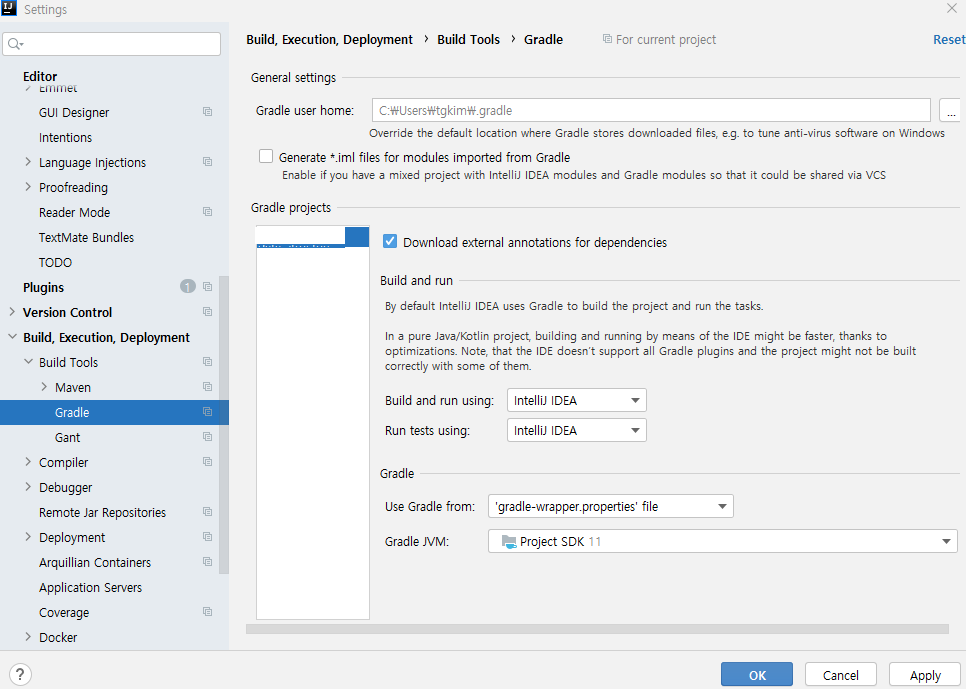Viewport: 966px width, 689px height.
Task: Expand the Language Injections node
Action: 28,161
